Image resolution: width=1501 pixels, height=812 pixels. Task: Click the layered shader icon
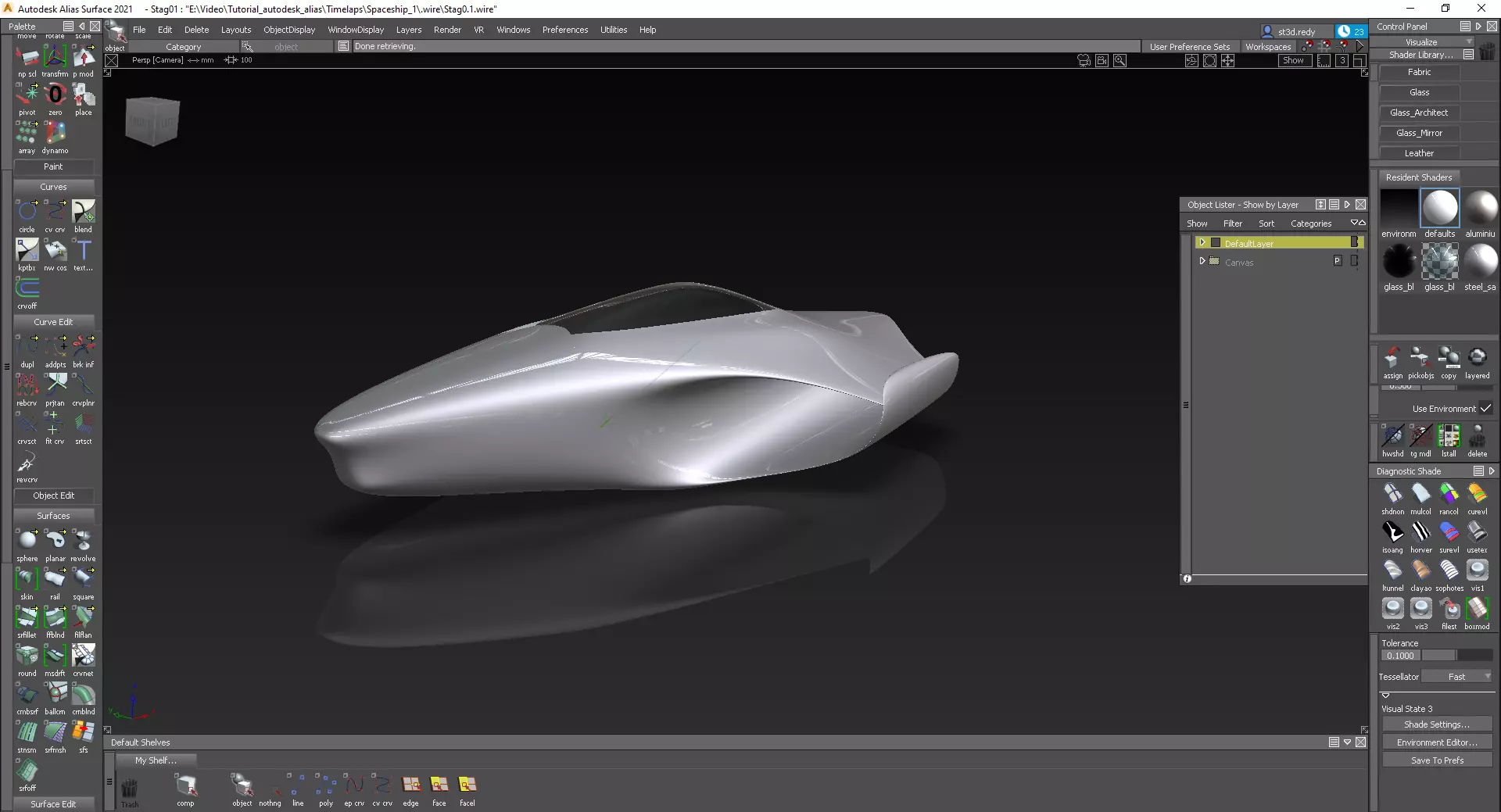[1477, 358]
